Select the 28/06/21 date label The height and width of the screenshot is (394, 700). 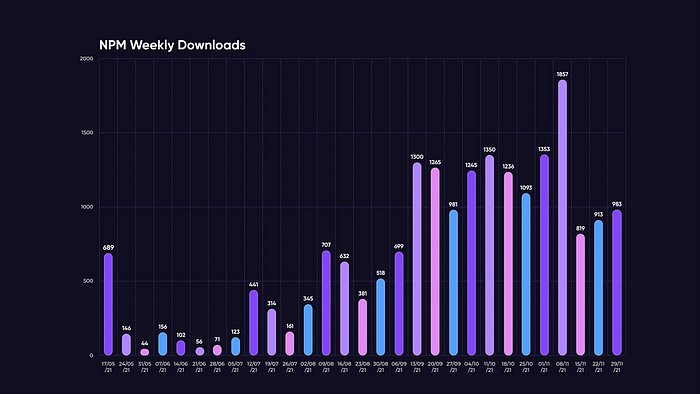pos(217,367)
